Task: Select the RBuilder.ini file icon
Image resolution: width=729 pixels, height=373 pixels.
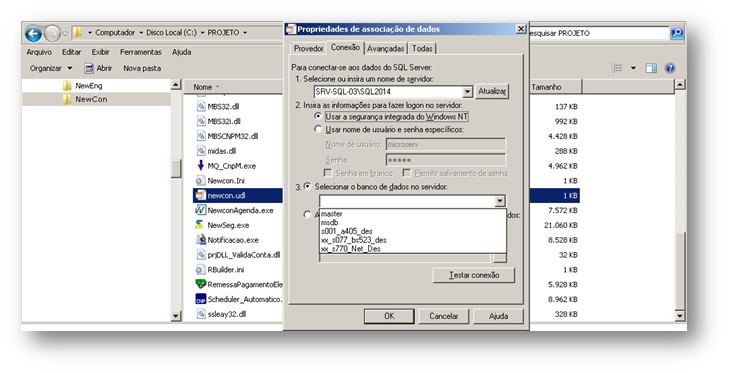Action: click(x=201, y=270)
